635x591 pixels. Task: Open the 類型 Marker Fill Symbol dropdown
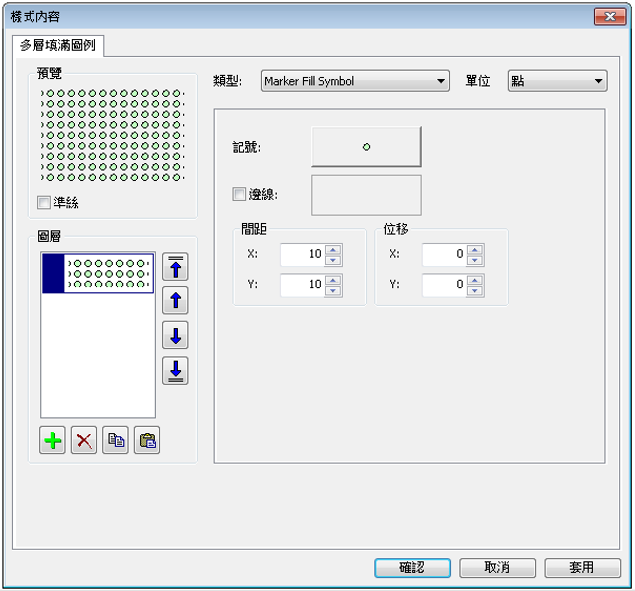point(355,81)
